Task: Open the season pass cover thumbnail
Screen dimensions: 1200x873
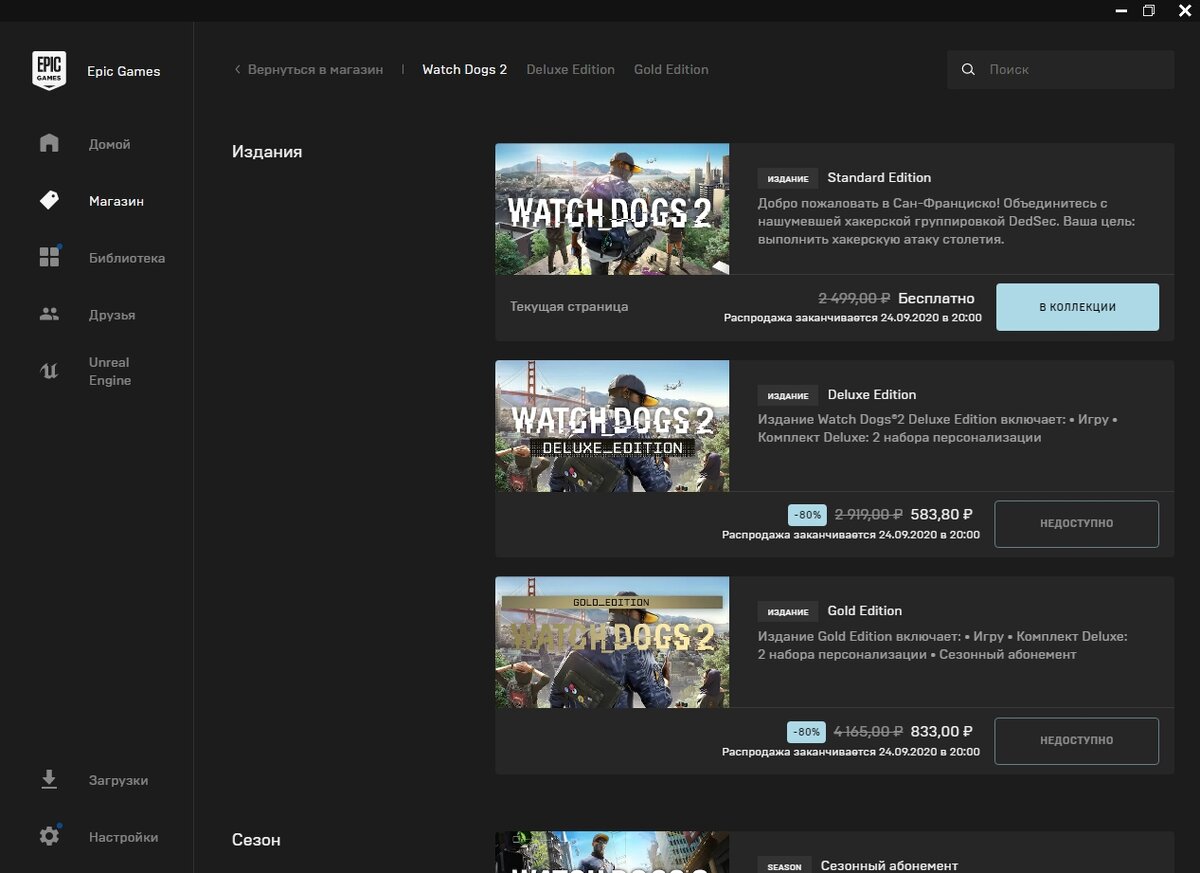Action: point(612,852)
